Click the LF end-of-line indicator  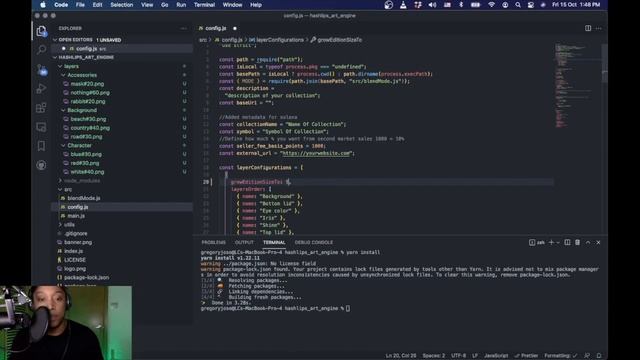(475, 356)
